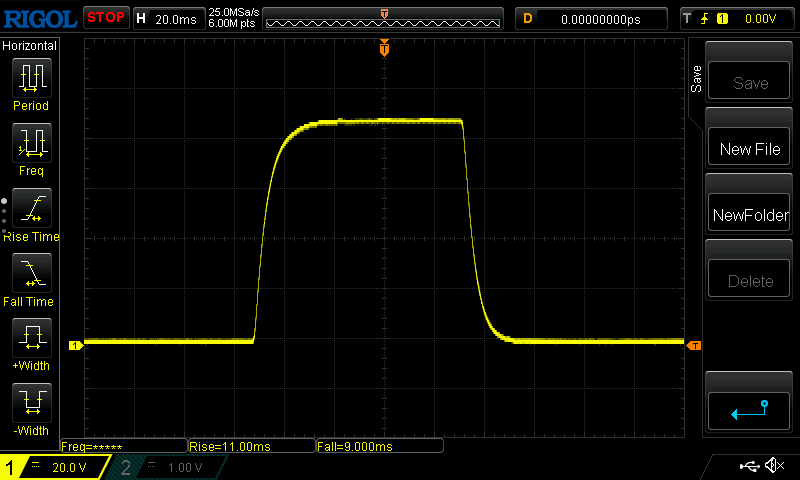Click the RIGOL logo
This screenshot has height=480, width=800.
[x=40, y=19]
